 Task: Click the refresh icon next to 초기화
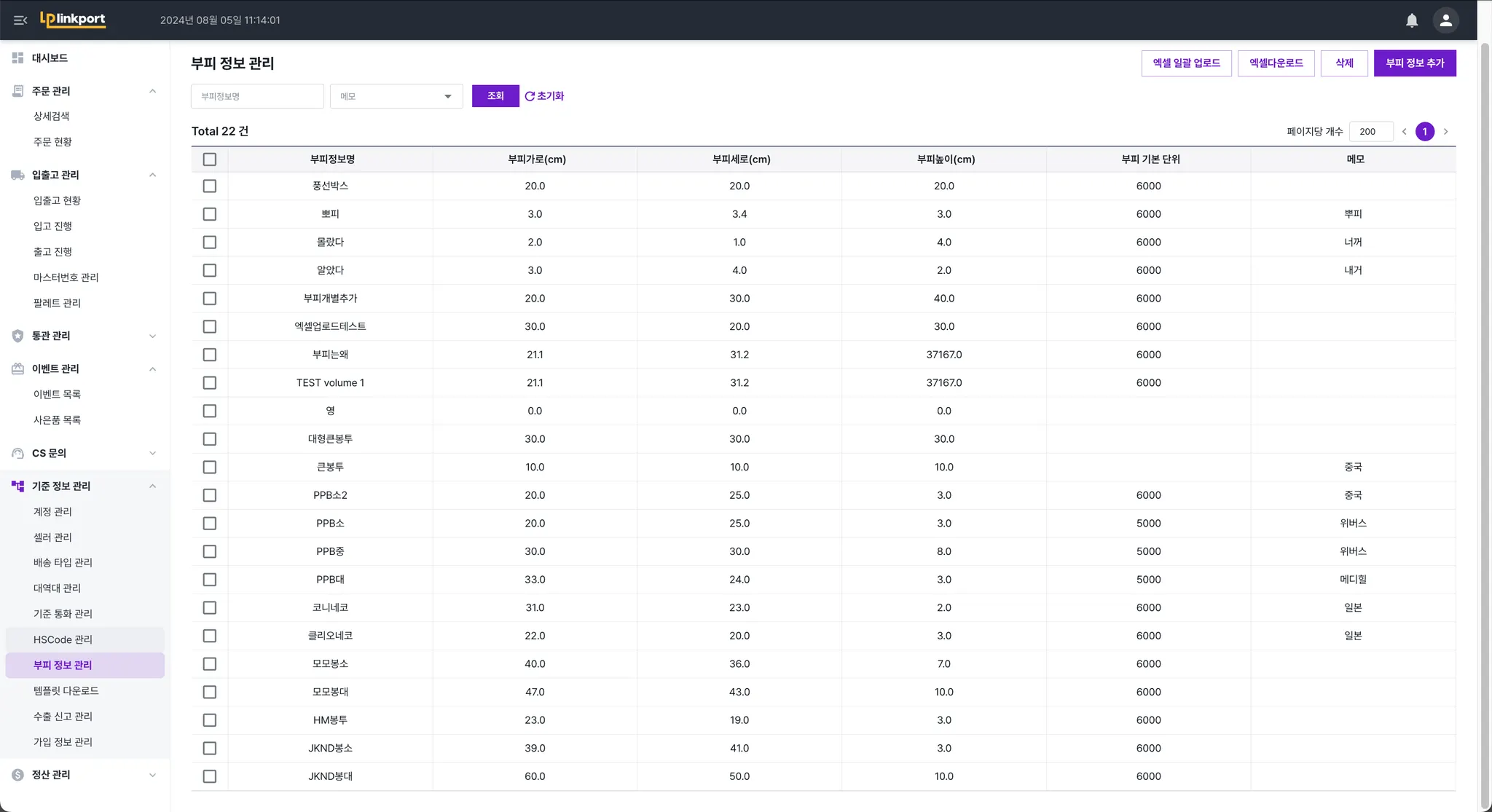[x=530, y=96]
